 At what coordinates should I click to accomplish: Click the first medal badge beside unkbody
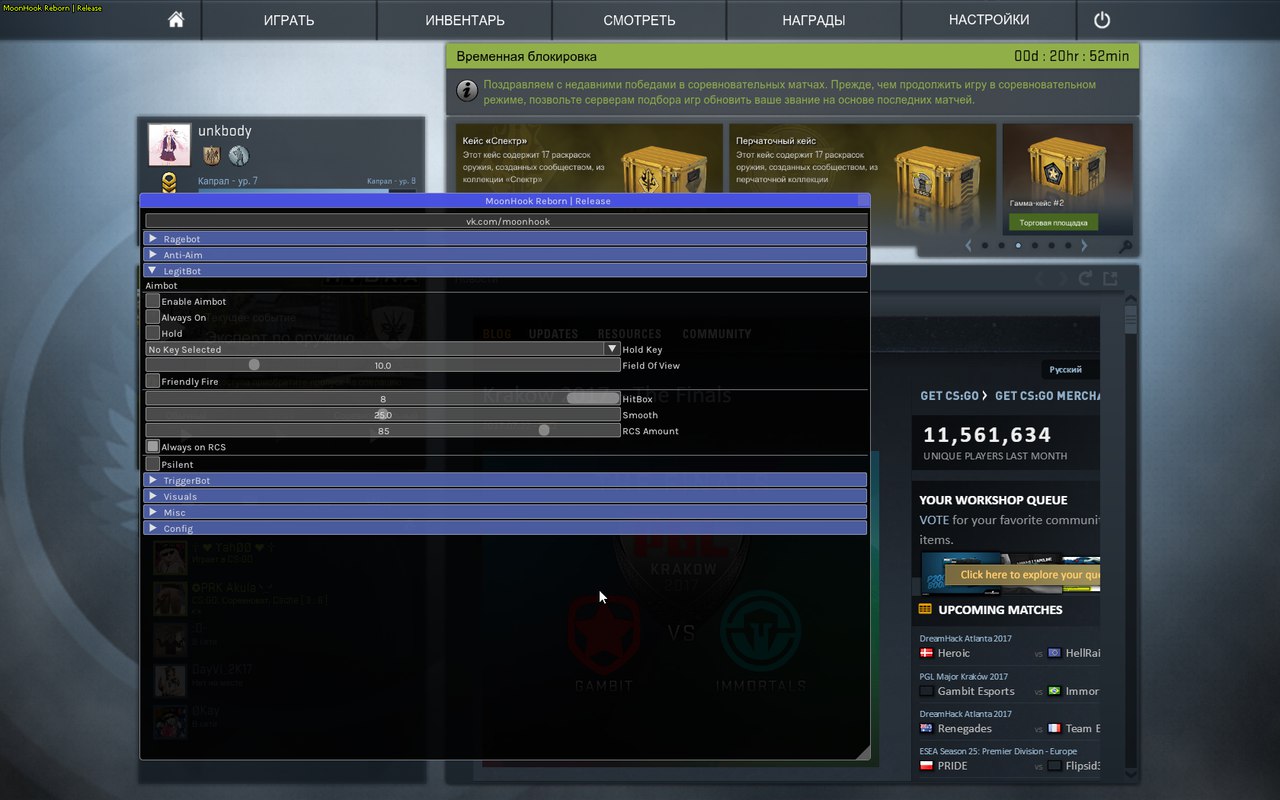click(x=211, y=155)
